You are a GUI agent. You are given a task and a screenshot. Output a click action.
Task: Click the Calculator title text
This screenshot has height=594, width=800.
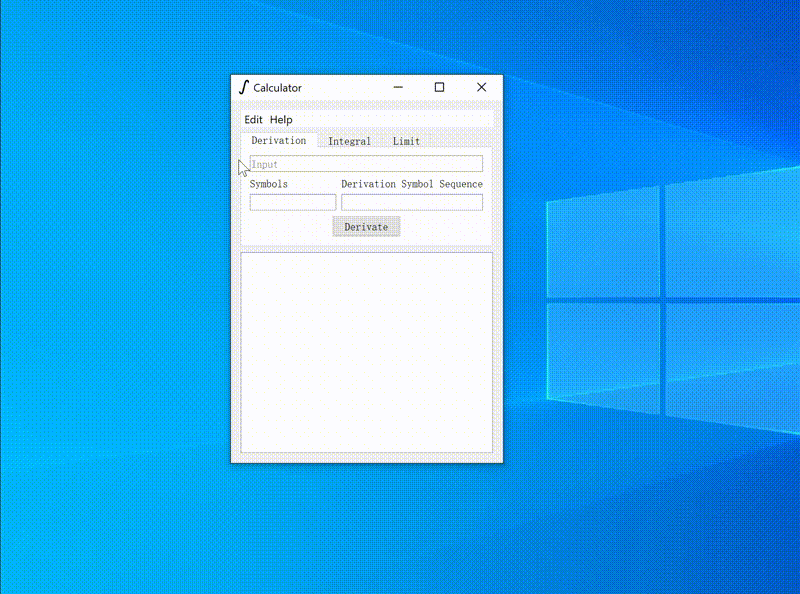tap(278, 88)
